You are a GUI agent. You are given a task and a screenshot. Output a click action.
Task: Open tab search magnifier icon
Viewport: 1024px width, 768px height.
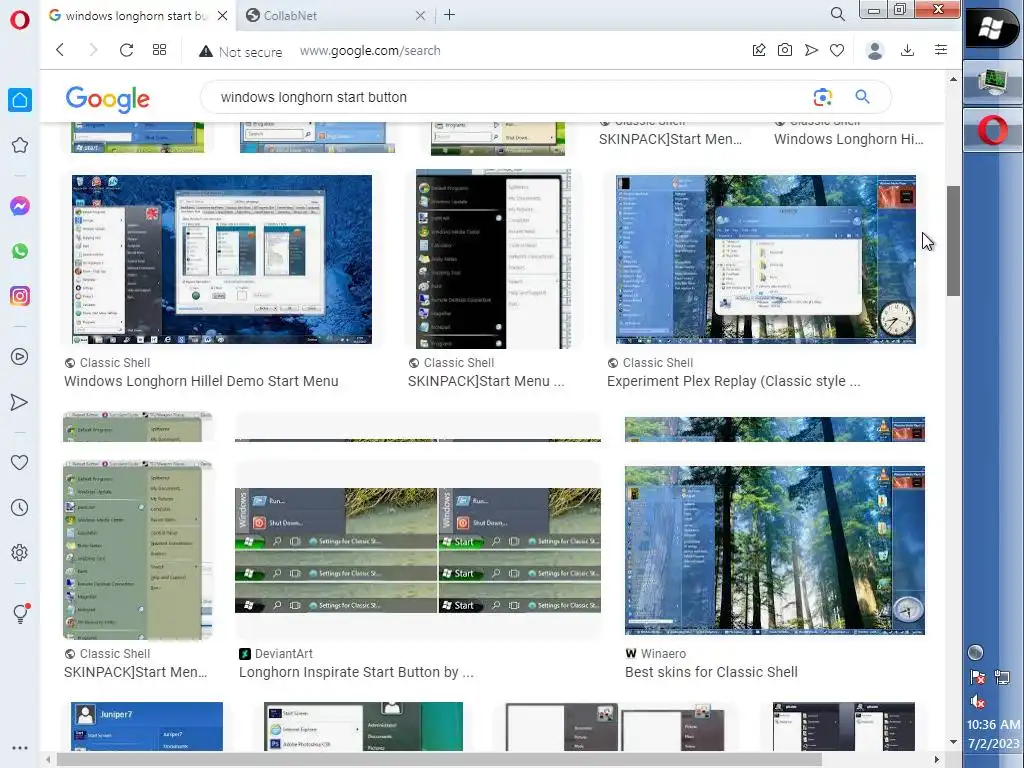pos(837,14)
